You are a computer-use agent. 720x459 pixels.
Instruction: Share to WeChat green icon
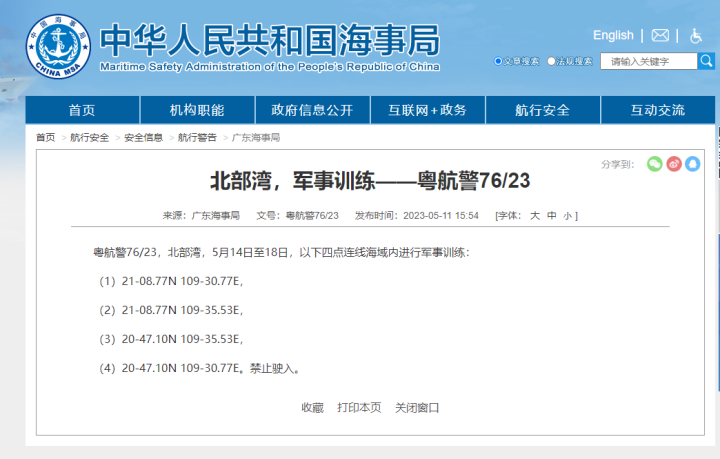click(654, 164)
